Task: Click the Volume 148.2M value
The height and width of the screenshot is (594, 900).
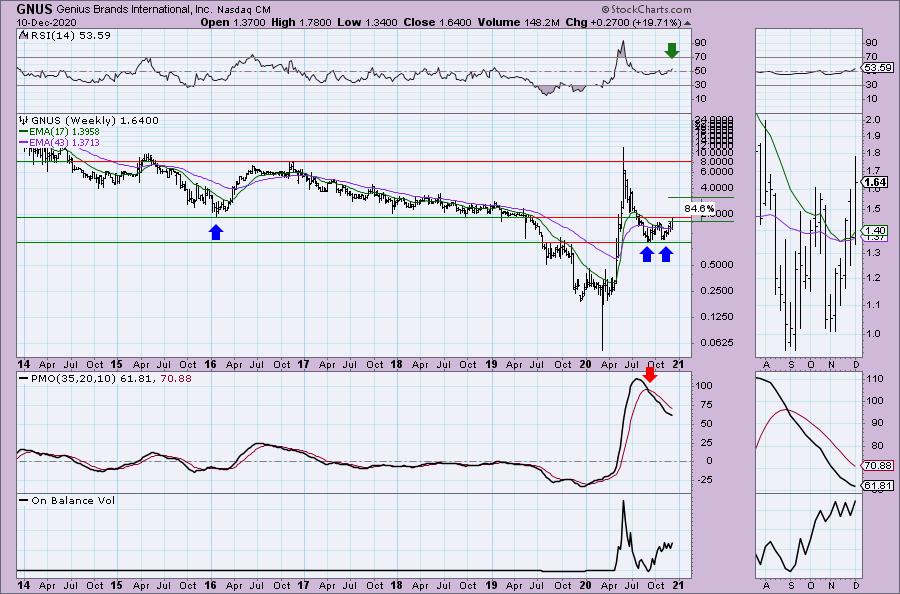Action: (x=518, y=22)
